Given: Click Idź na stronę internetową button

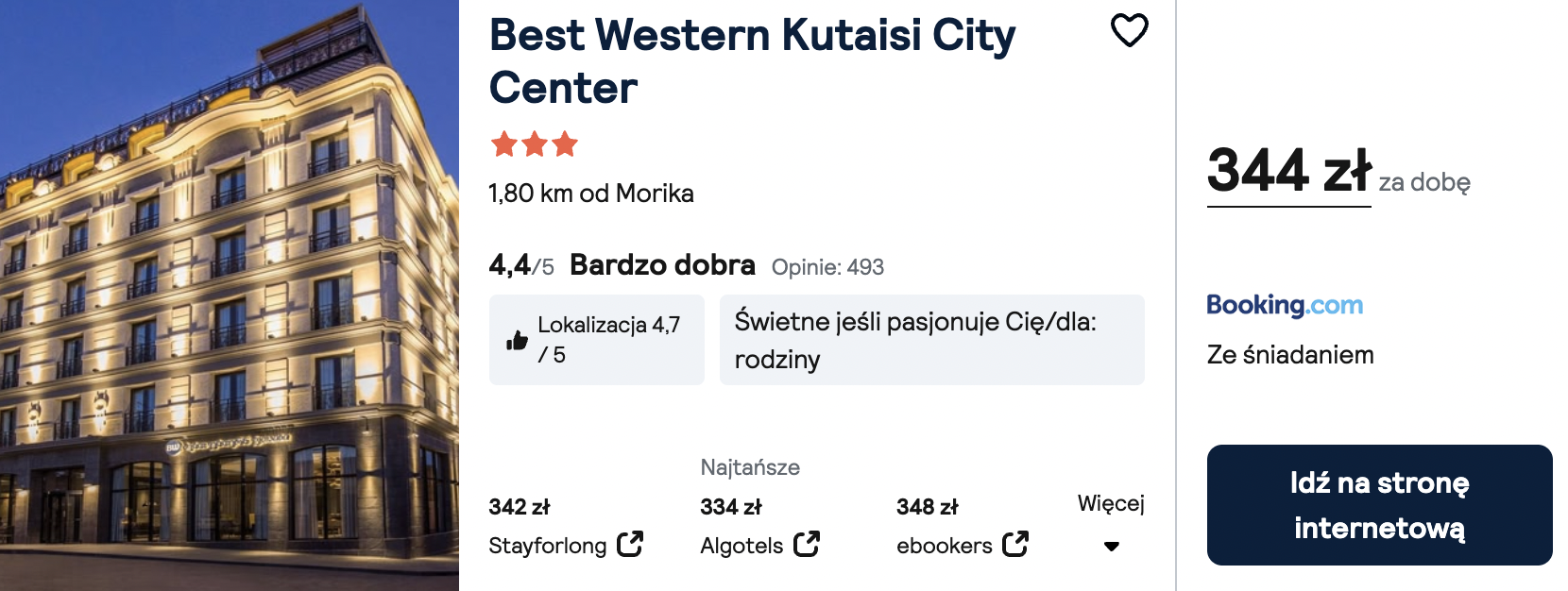Looking at the screenshot, I should [x=1379, y=505].
